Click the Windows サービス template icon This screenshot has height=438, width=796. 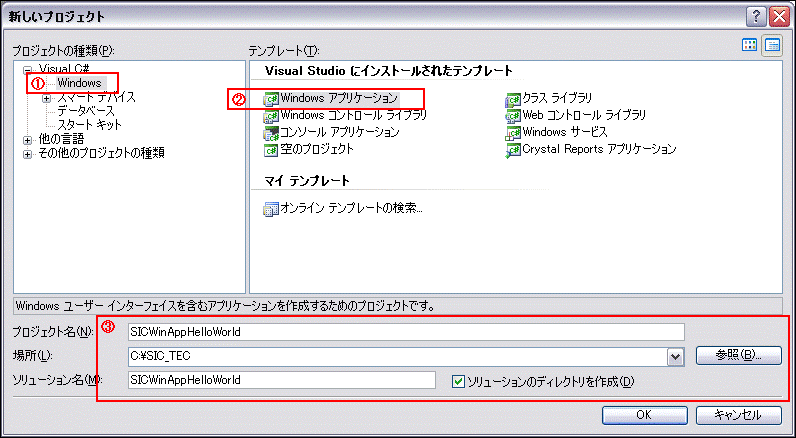[x=513, y=133]
